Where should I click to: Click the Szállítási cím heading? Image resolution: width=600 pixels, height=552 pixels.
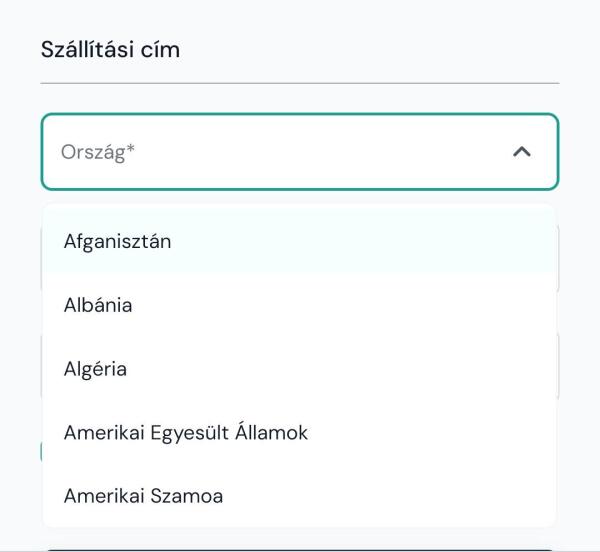[x=110, y=49]
